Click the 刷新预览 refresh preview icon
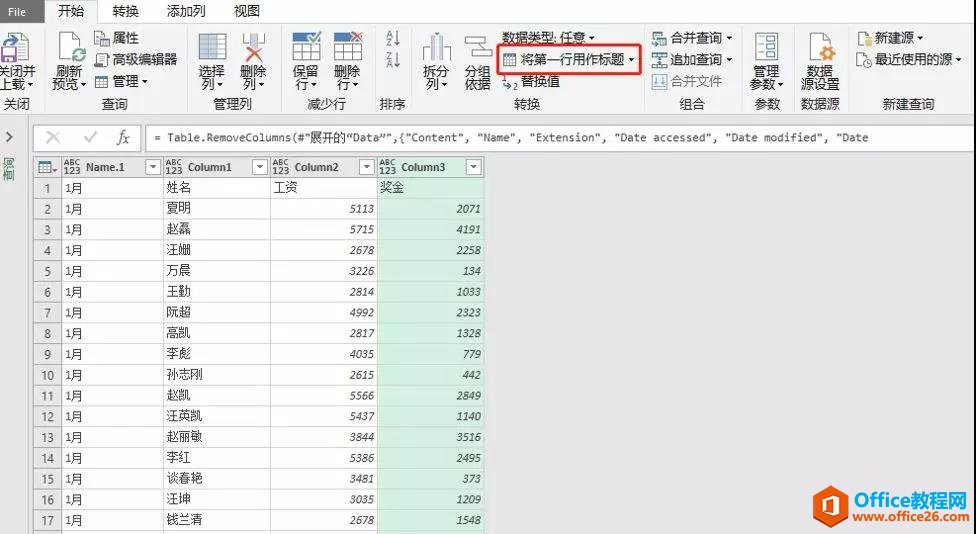The image size is (976, 534). (68, 61)
